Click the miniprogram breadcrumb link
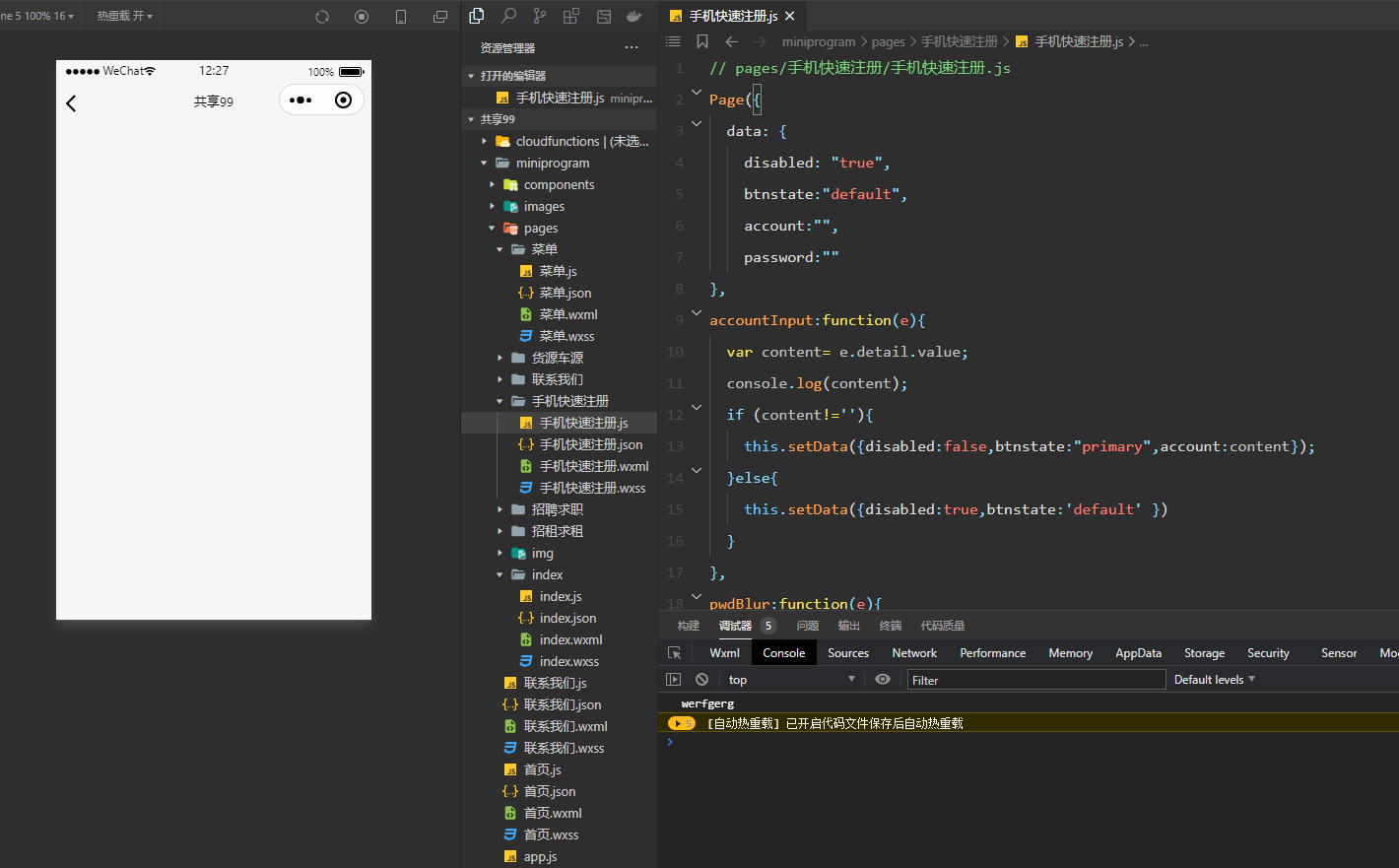 [818, 41]
